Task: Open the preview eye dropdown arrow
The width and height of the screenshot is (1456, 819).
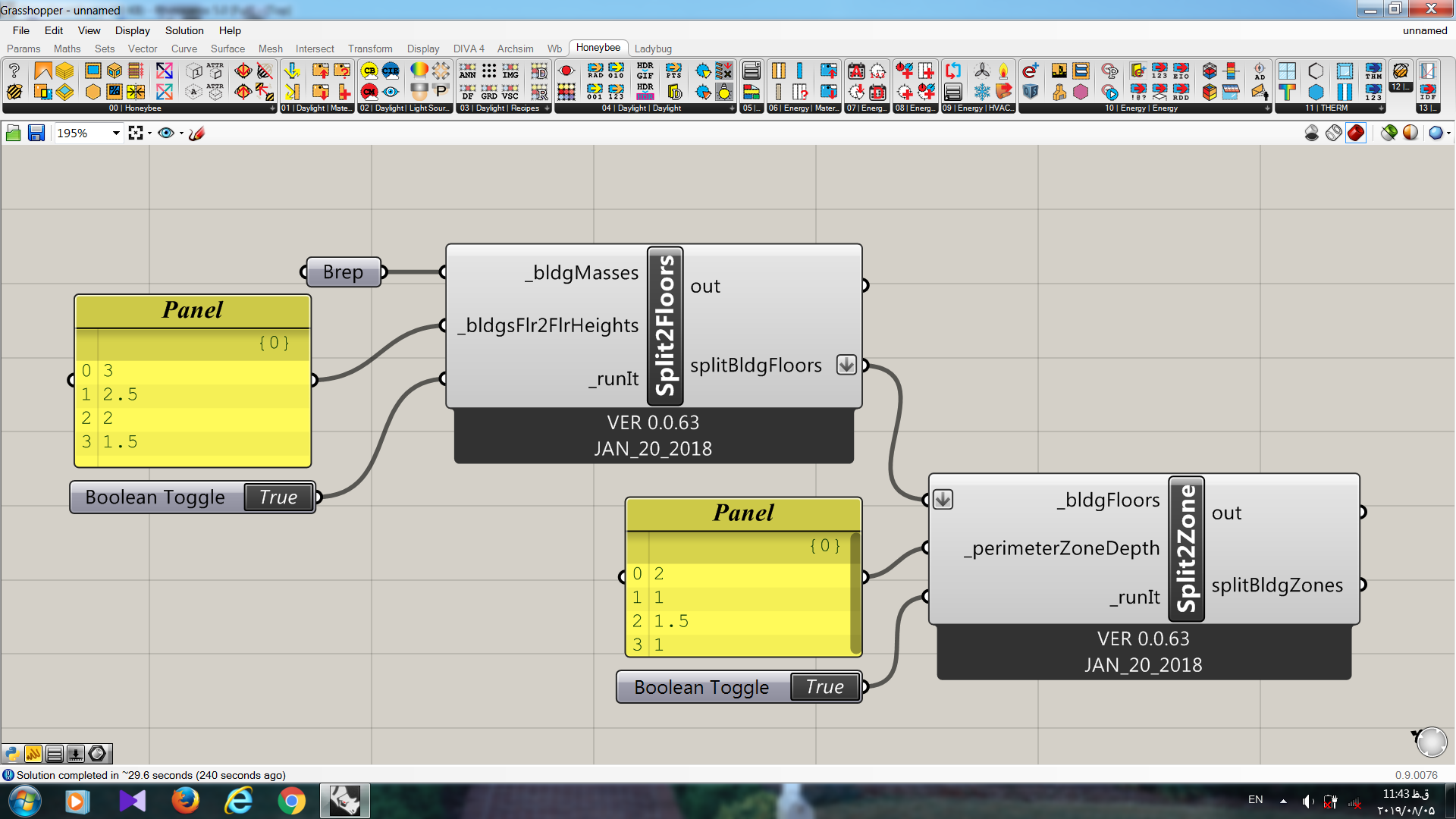Action: click(x=181, y=133)
